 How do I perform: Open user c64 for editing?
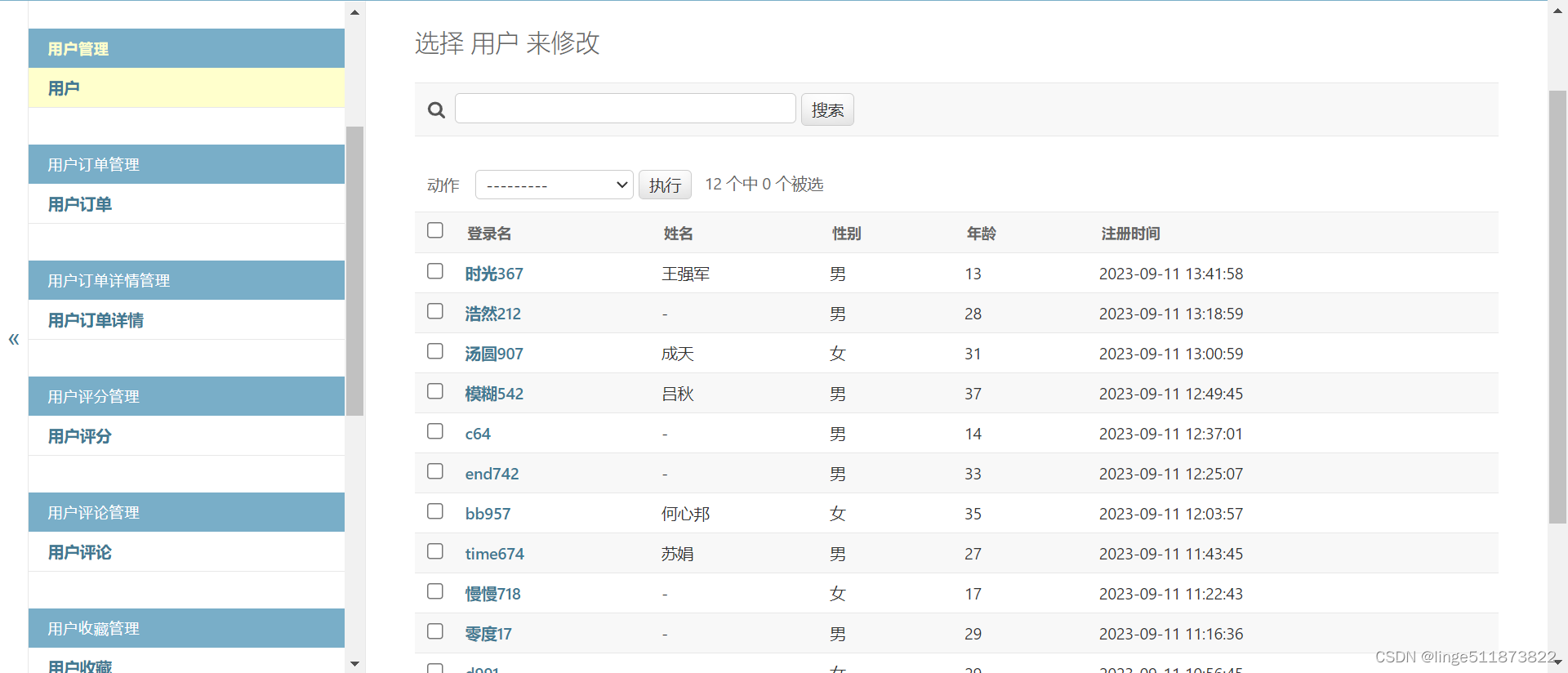(x=478, y=434)
